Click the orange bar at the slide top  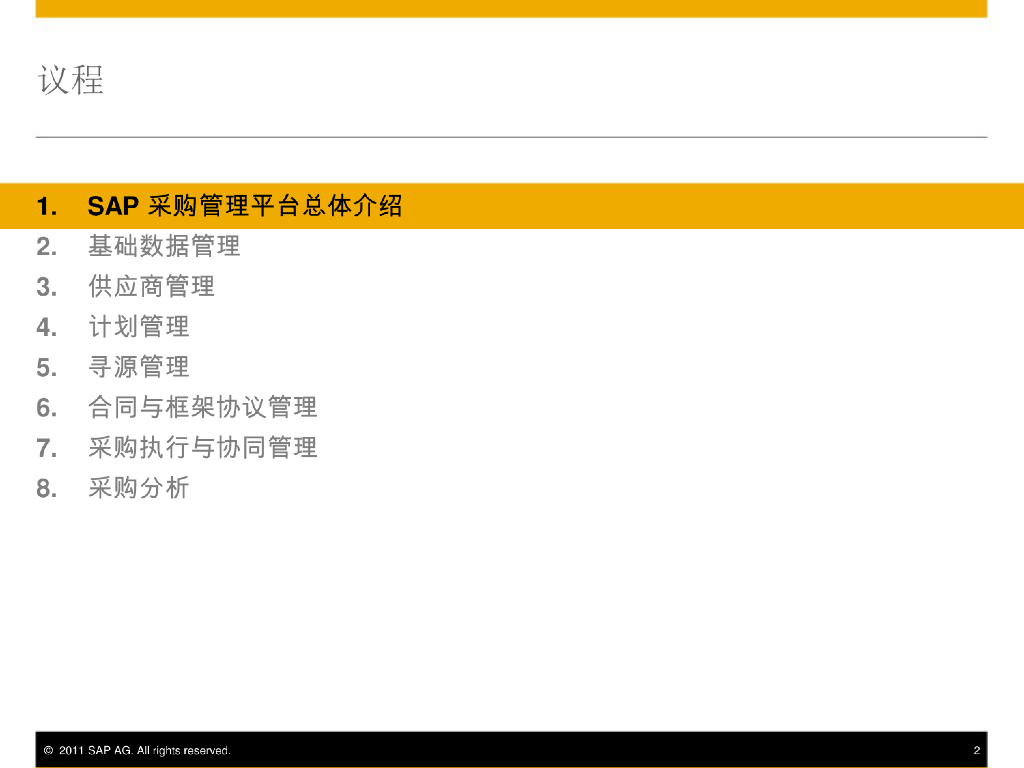[x=511, y=8]
